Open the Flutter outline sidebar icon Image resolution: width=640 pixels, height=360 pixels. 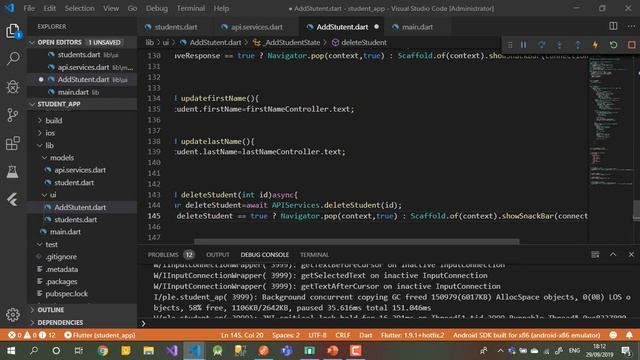[x=13, y=200]
